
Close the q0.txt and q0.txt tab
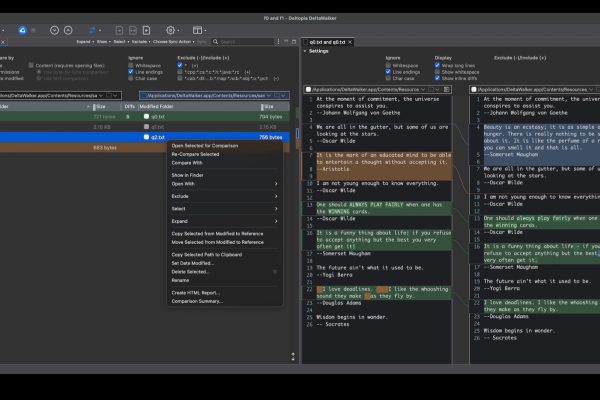tap(350, 42)
